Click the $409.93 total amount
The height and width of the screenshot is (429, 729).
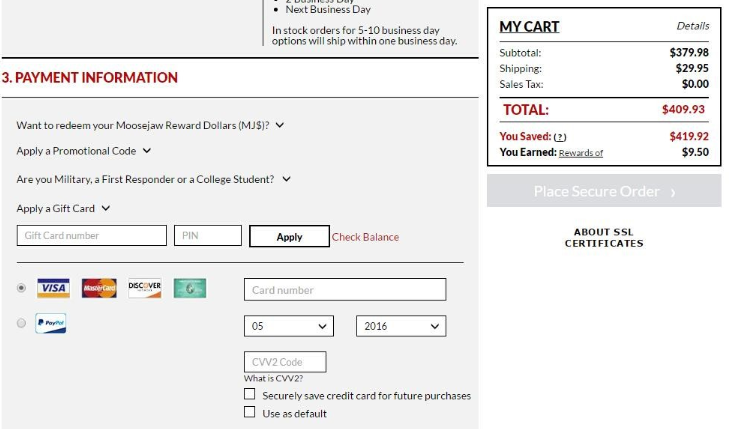(x=683, y=109)
